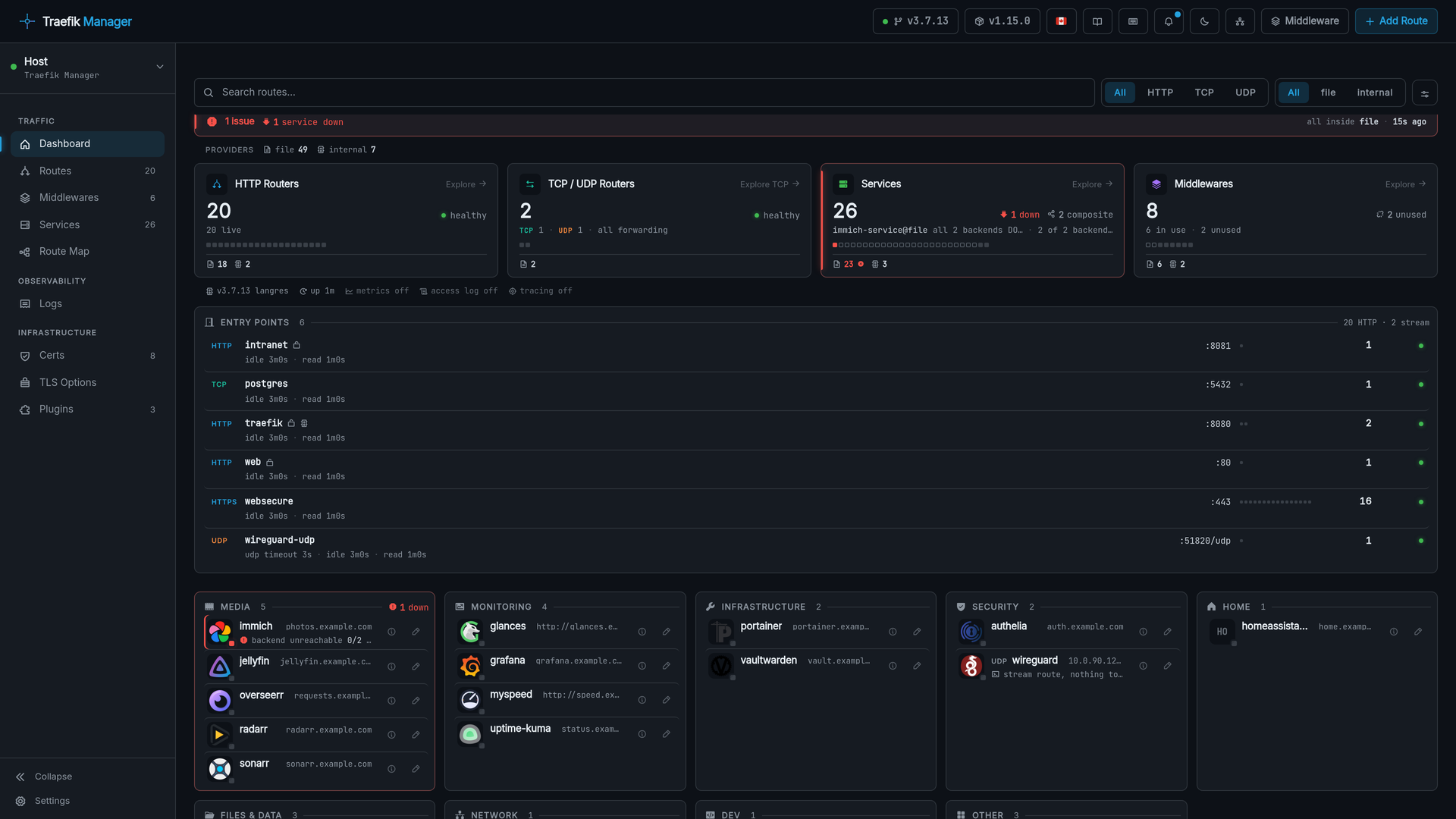This screenshot has height=819, width=1456.
Task: Select the internal provider filter
Action: click(1374, 93)
